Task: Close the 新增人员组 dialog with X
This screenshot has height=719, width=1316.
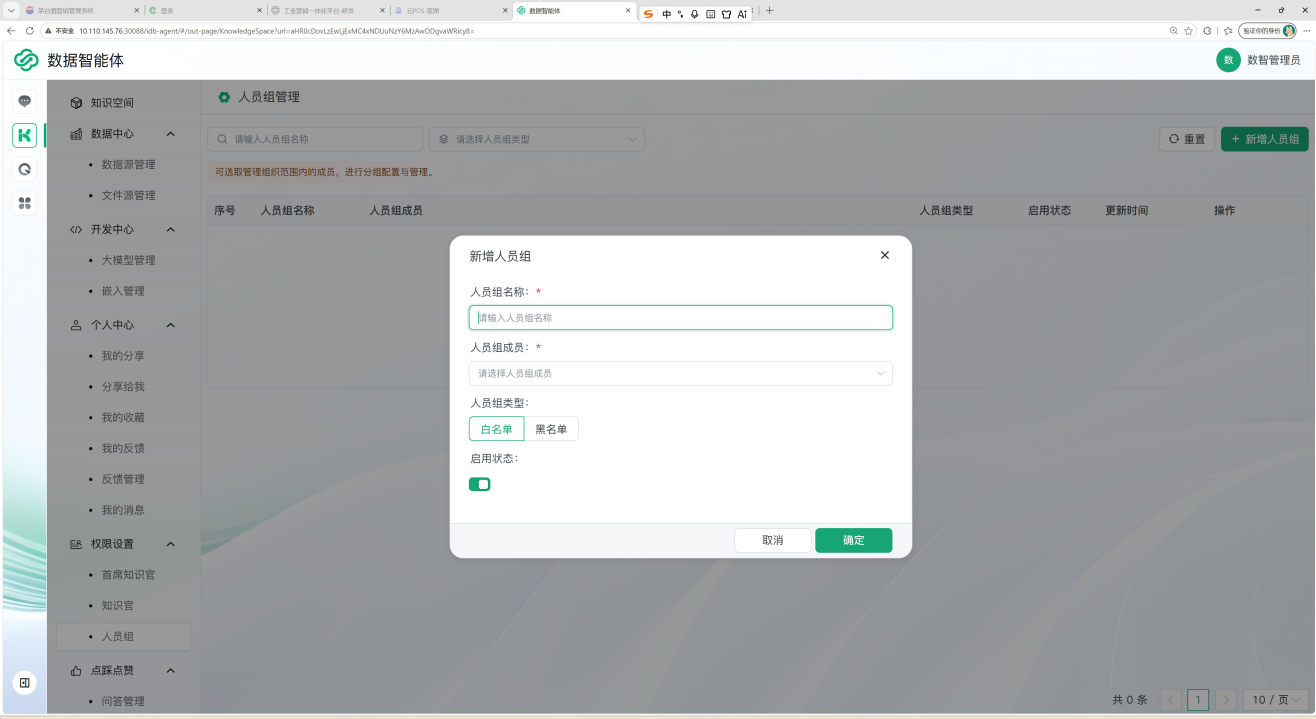Action: (x=884, y=255)
